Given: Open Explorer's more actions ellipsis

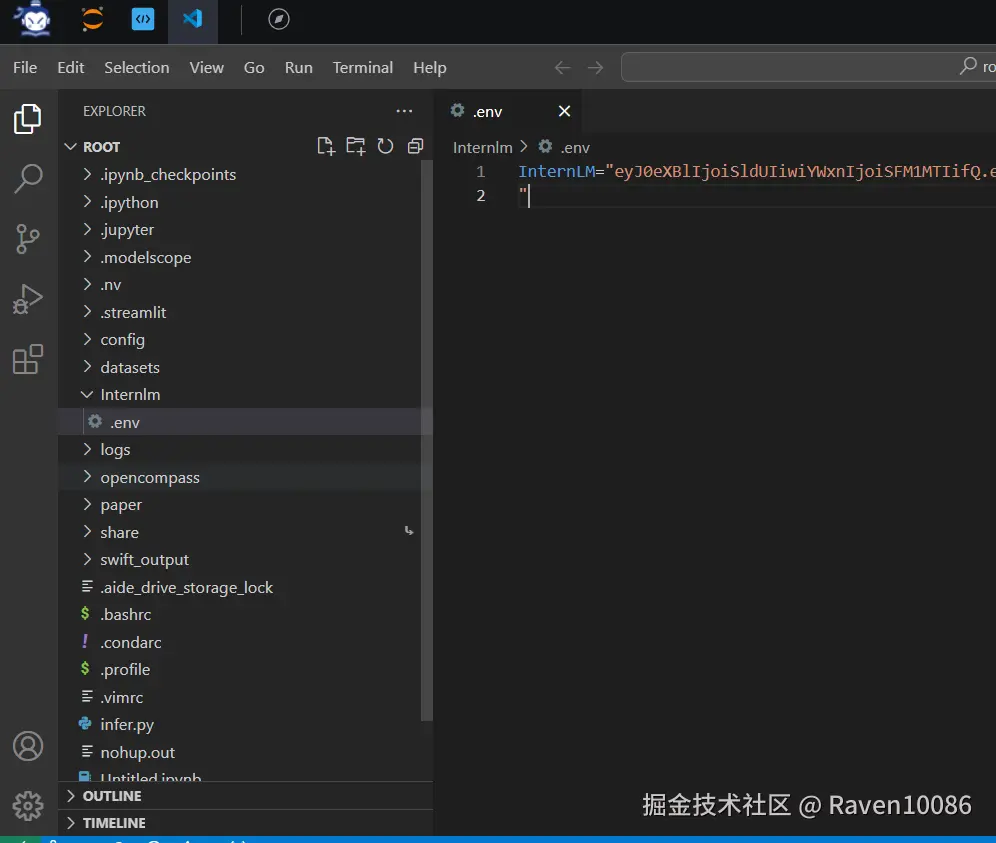Looking at the screenshot, I should [404, 111].
